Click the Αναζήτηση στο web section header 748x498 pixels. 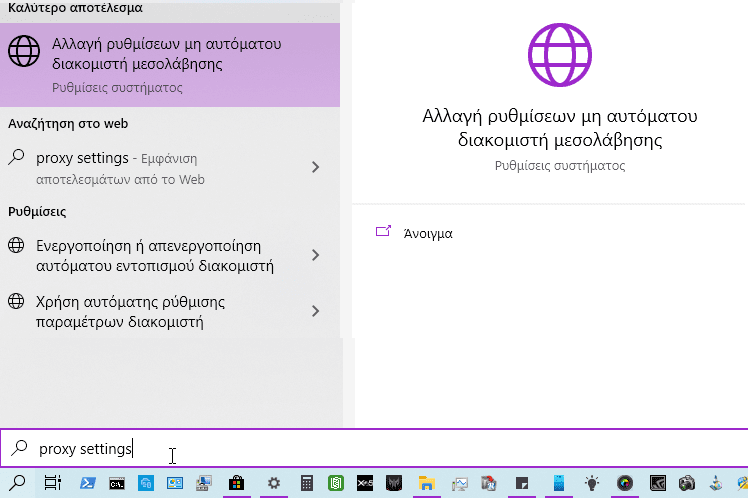click(x=68, y=124)
